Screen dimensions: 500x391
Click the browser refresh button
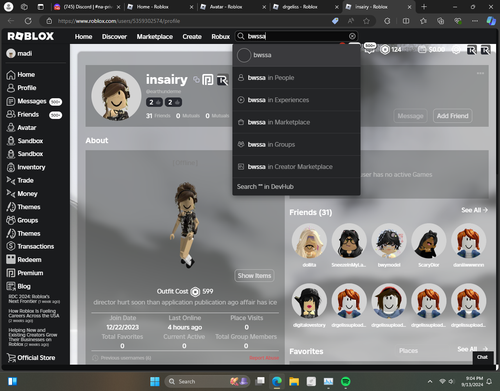[x=28, y=21]
